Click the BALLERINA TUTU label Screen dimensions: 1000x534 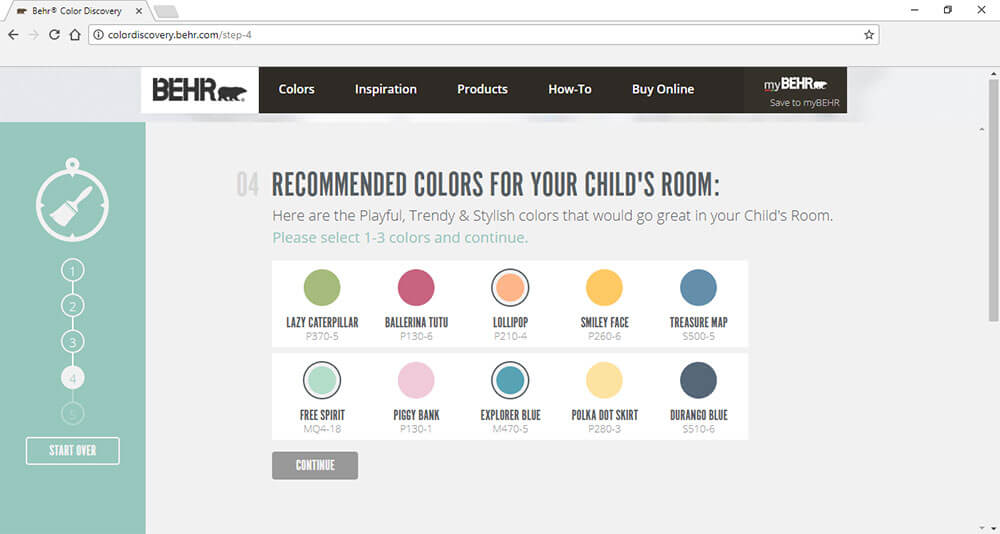click(x=416, y=323)
